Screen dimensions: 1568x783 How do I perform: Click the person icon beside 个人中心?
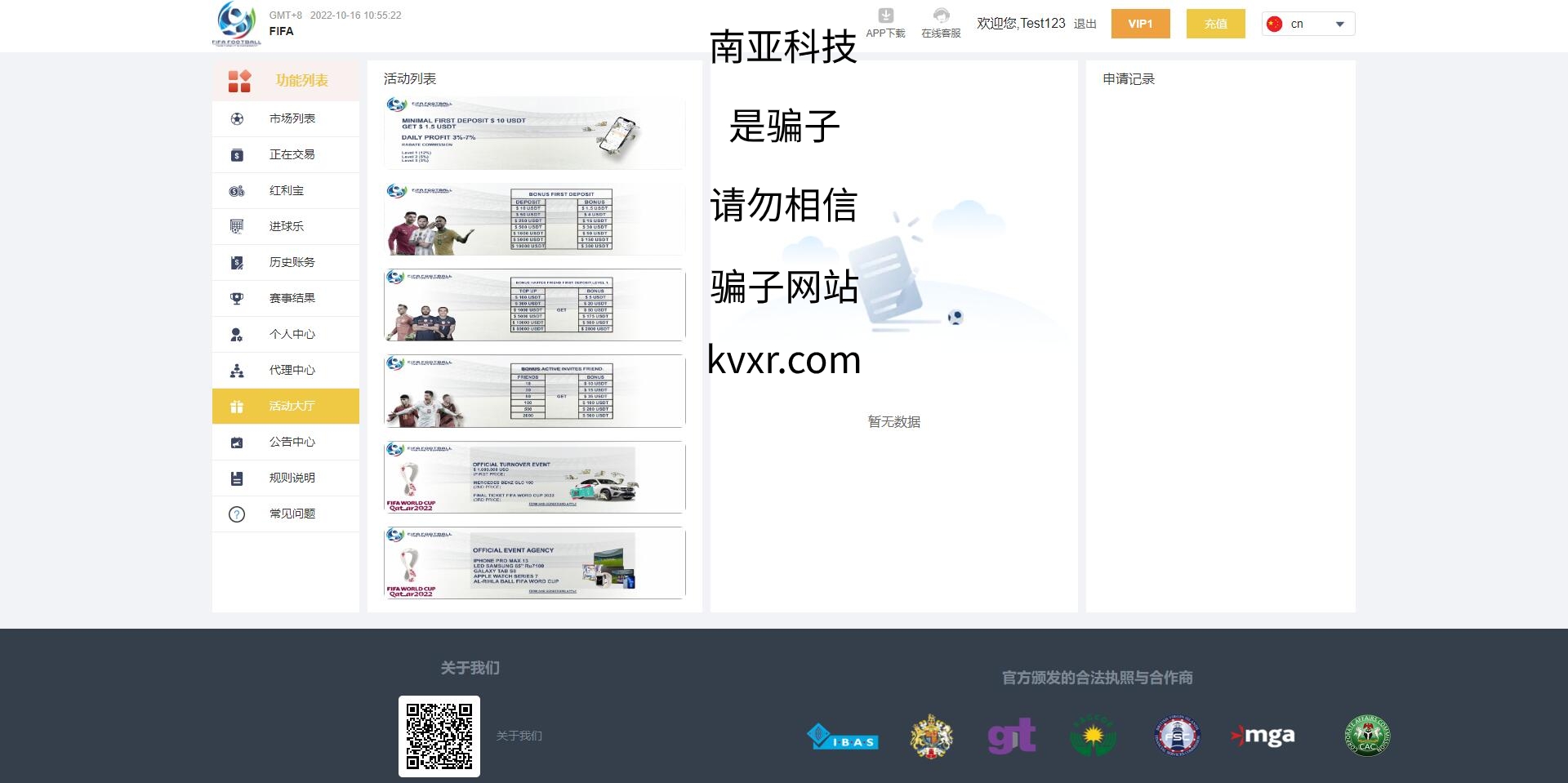pos(237,334)
